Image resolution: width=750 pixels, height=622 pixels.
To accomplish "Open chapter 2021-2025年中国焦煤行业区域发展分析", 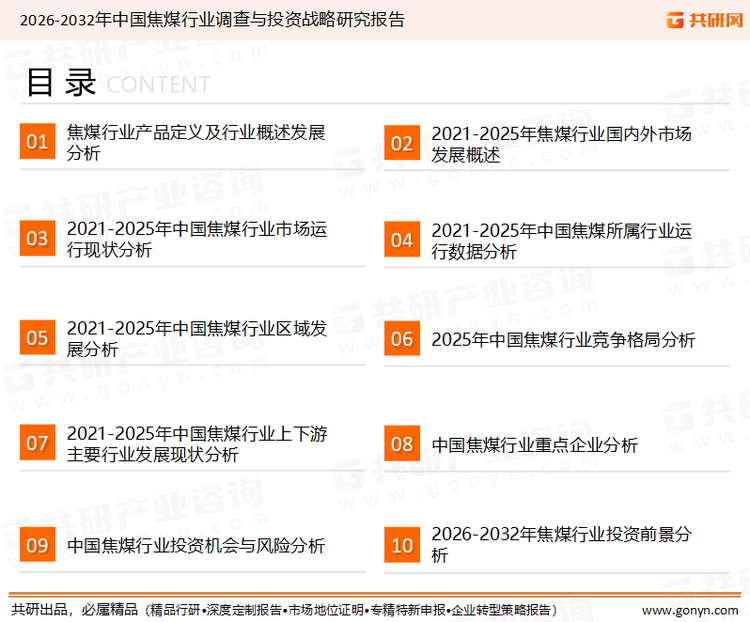I will 197,339.
